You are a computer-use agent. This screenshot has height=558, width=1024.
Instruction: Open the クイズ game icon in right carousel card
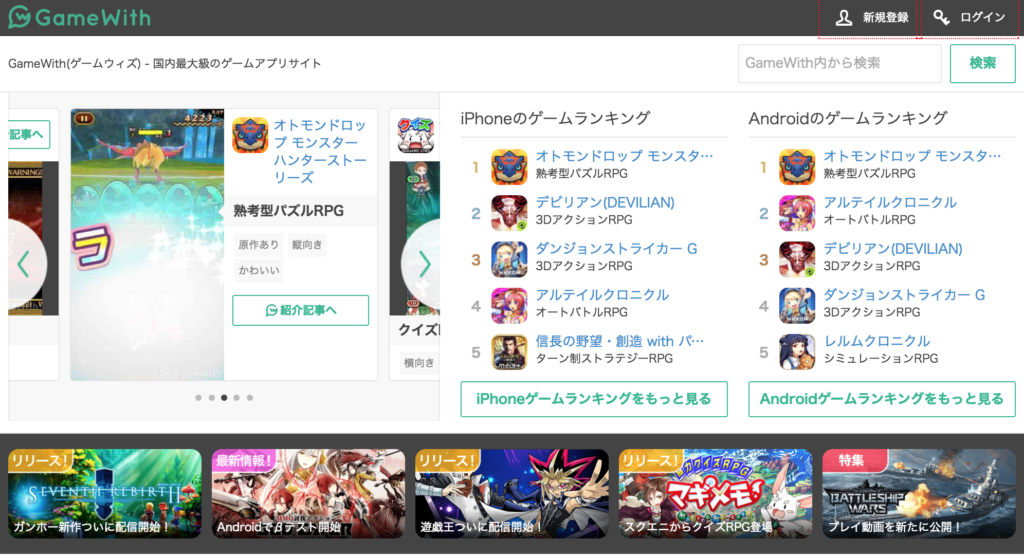pyautogui.click(x=416, y=135)
